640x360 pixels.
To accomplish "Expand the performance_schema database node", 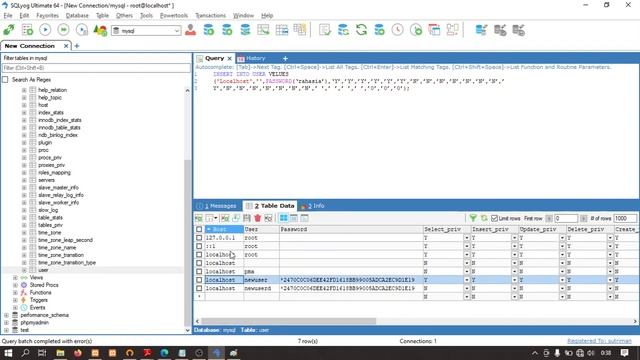I will pyautogui.click(x=6, y=315).
